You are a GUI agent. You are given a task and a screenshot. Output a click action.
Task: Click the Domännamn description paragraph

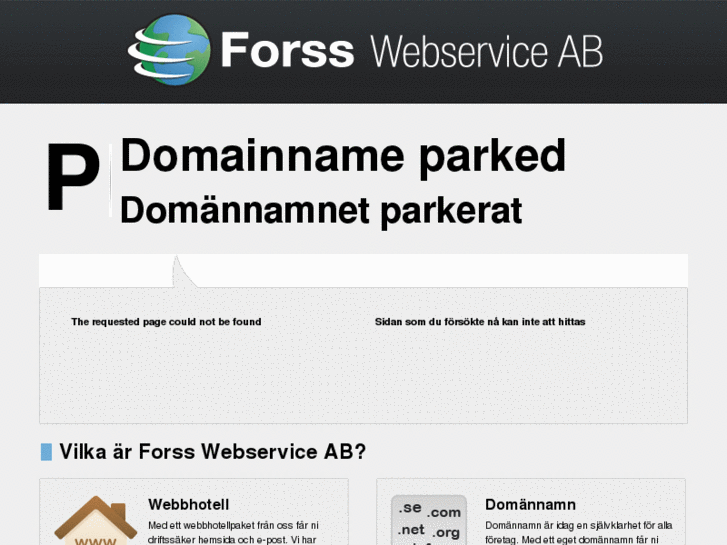tap(579, 532)
